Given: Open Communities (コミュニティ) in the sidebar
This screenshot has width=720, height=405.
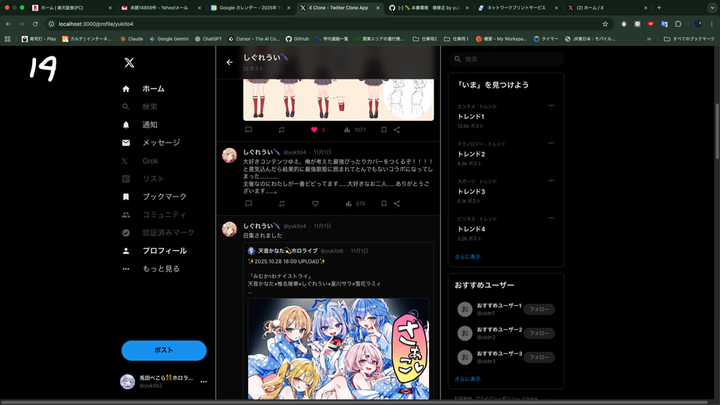Looking at the screenshot, I should point(154,214).
